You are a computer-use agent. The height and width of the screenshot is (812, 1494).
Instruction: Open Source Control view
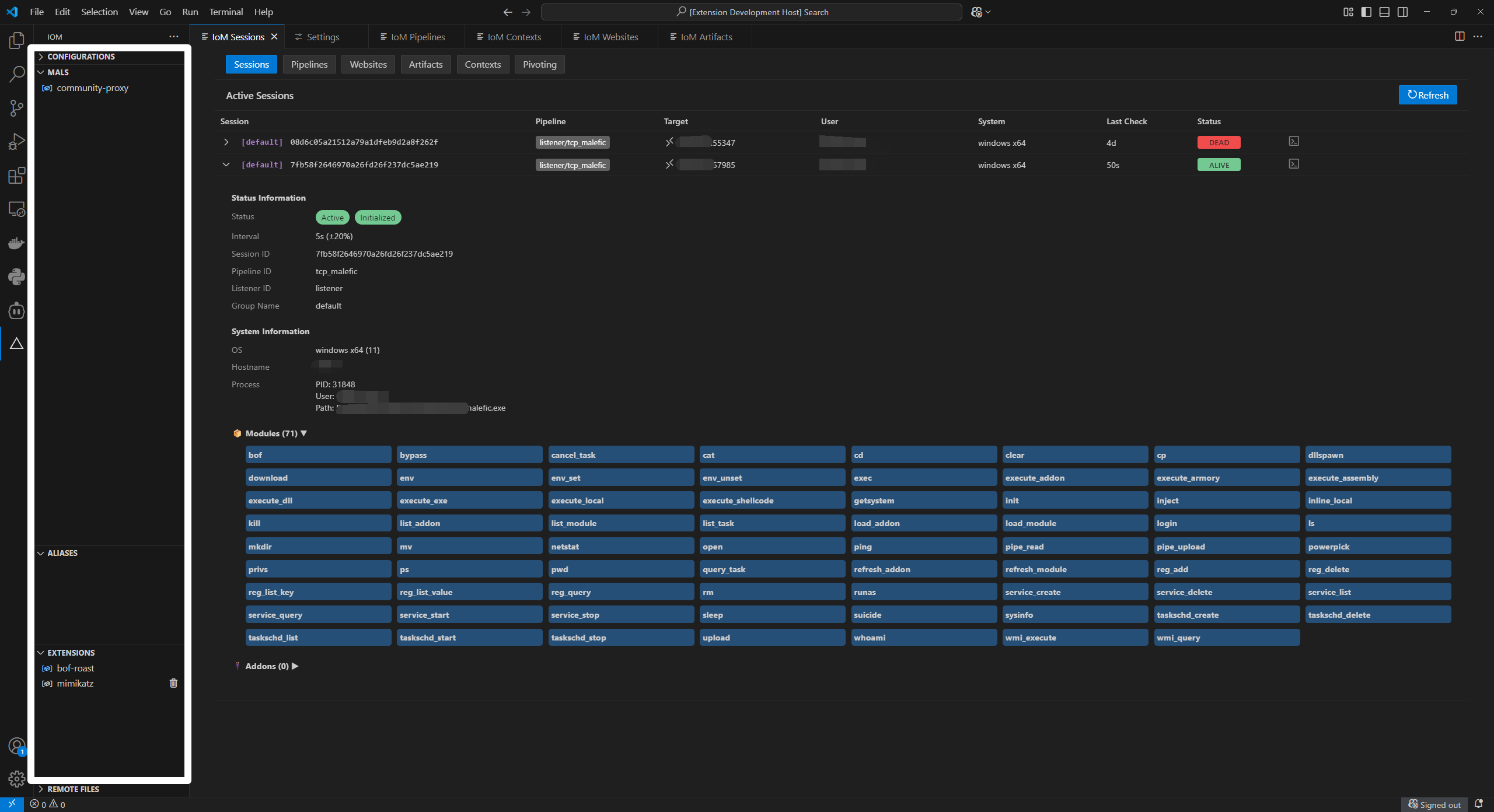tap(16, 108)
